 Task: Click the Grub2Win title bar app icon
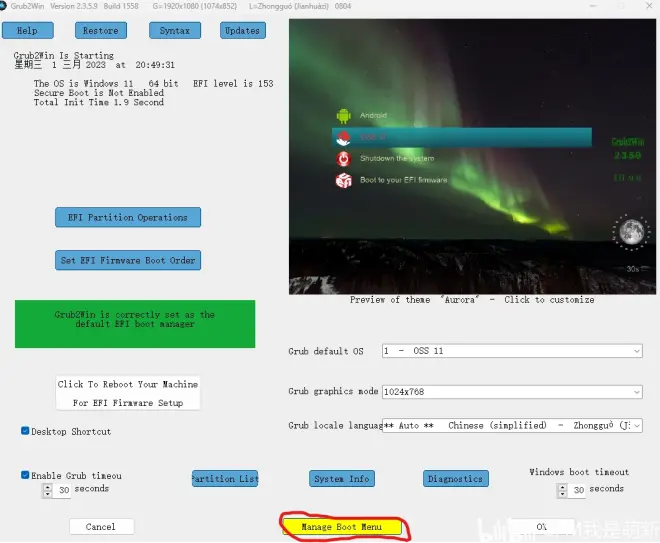coord(3,6)
